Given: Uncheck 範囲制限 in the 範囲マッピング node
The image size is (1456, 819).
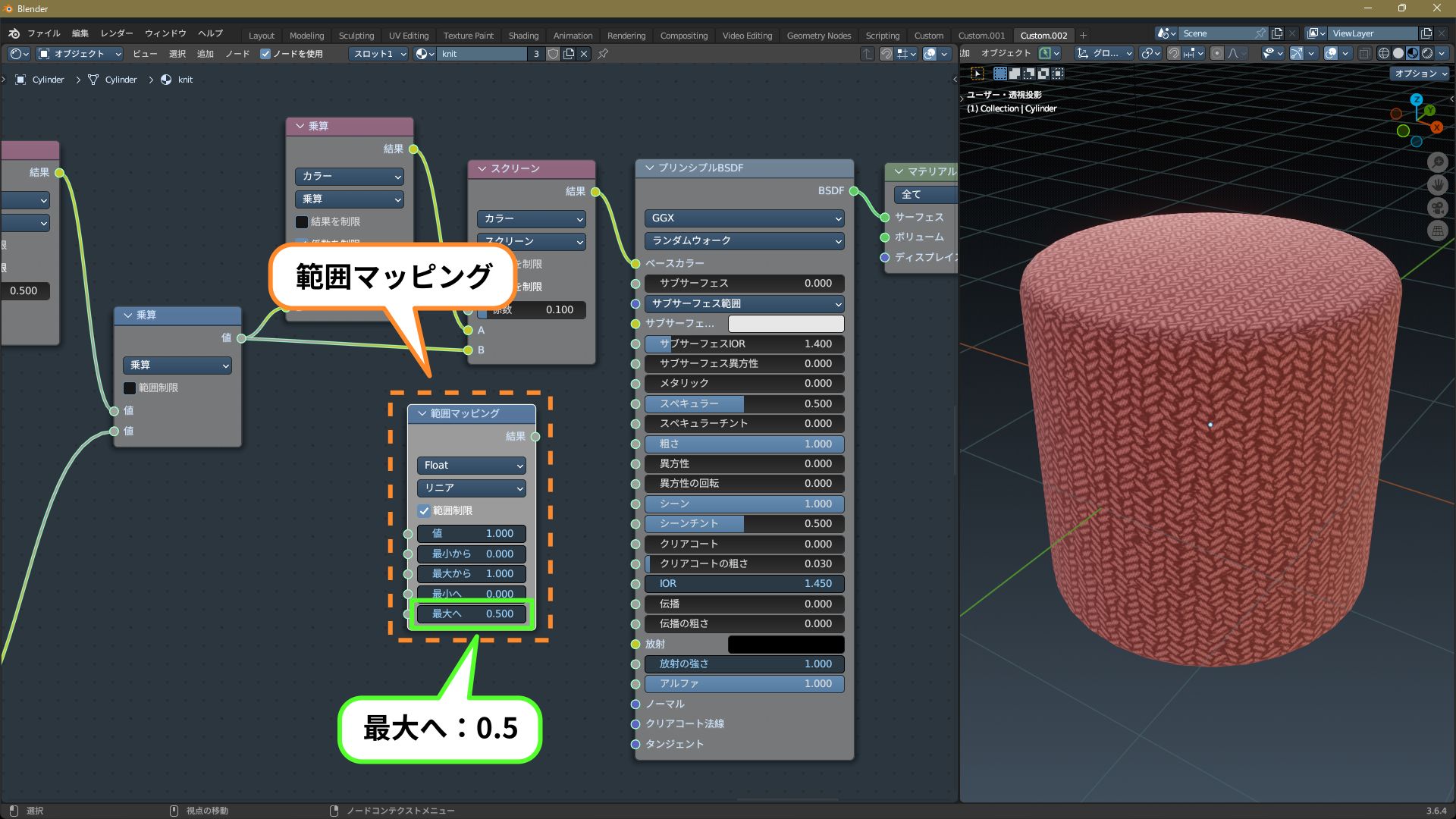Looking at the screenshot, I should point(424,510).
